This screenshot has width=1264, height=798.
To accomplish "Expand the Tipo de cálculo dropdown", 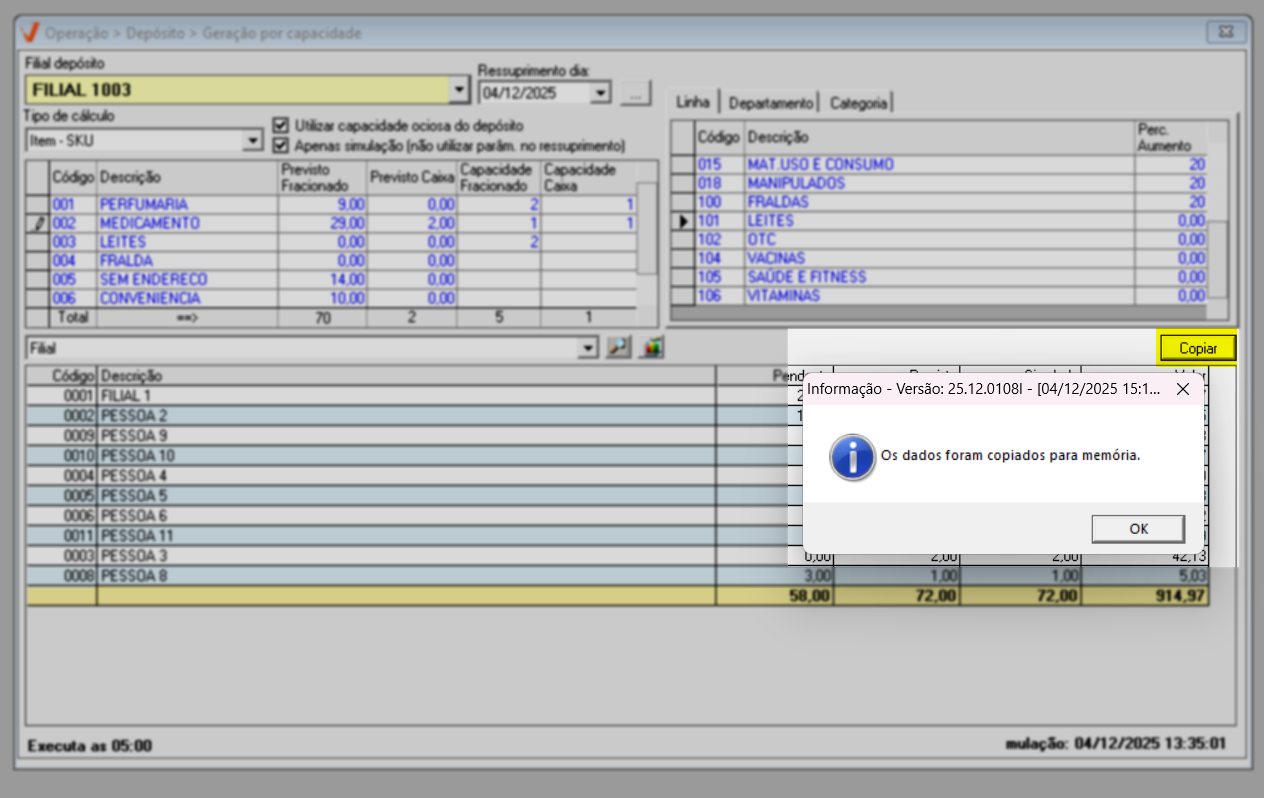I will (252, 141).
